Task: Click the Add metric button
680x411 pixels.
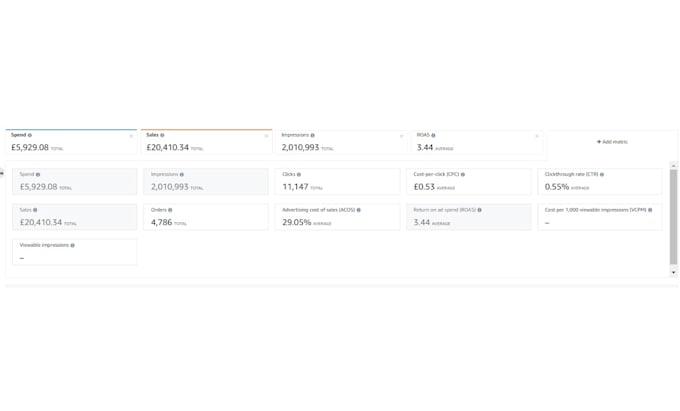Action: [612, 142]
